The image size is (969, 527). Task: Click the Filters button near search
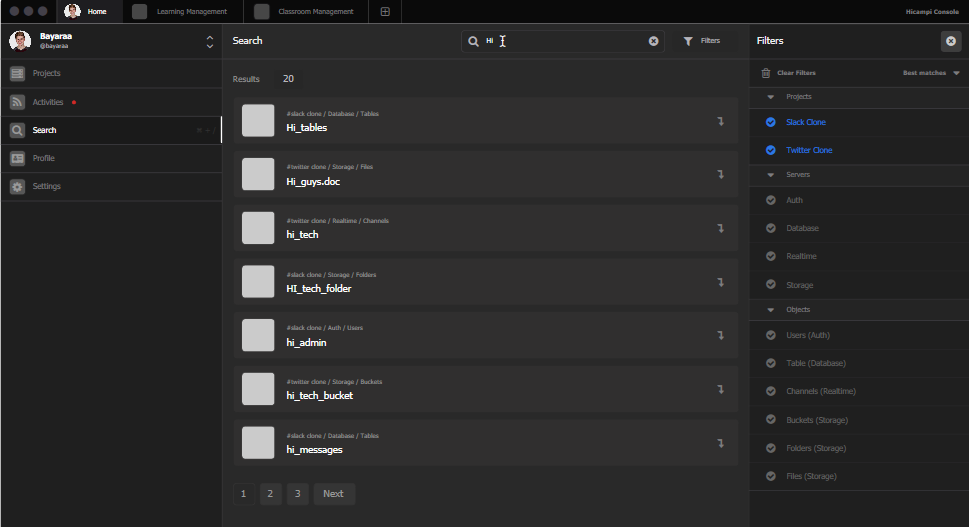(701, 41)
